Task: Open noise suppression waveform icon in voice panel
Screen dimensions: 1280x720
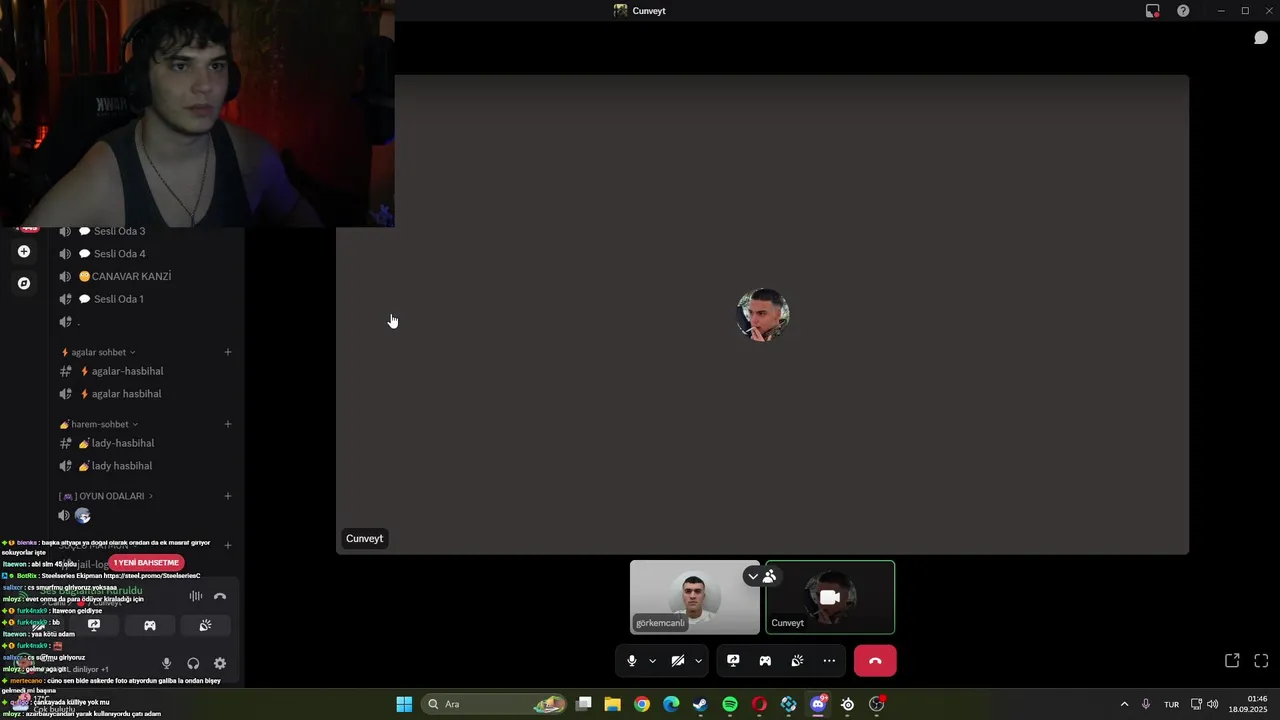Action: (x=196, y=596)
